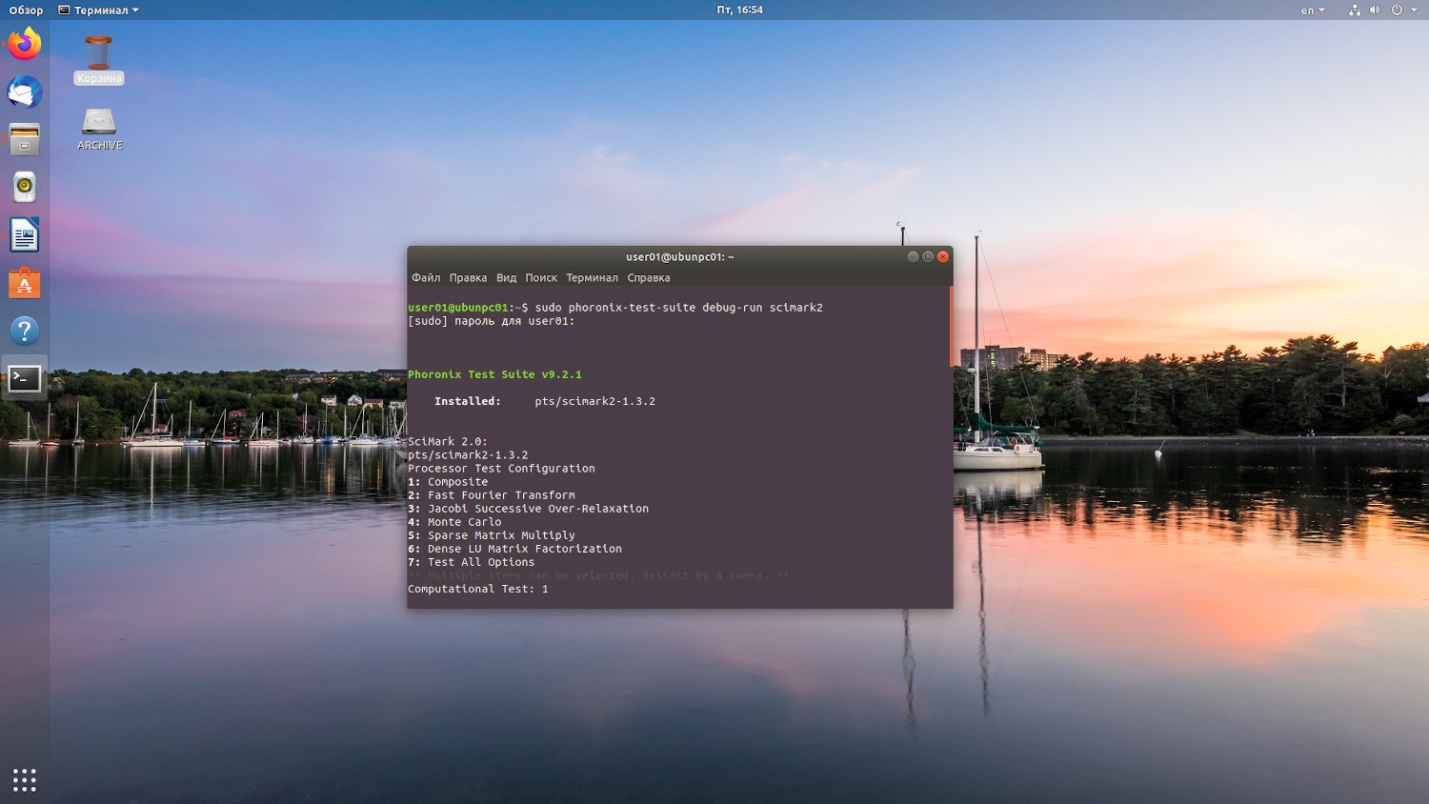Click 'Processor Test Configuration' text
This screenshot has width=1429, height=804.
(x=501, y=468)
